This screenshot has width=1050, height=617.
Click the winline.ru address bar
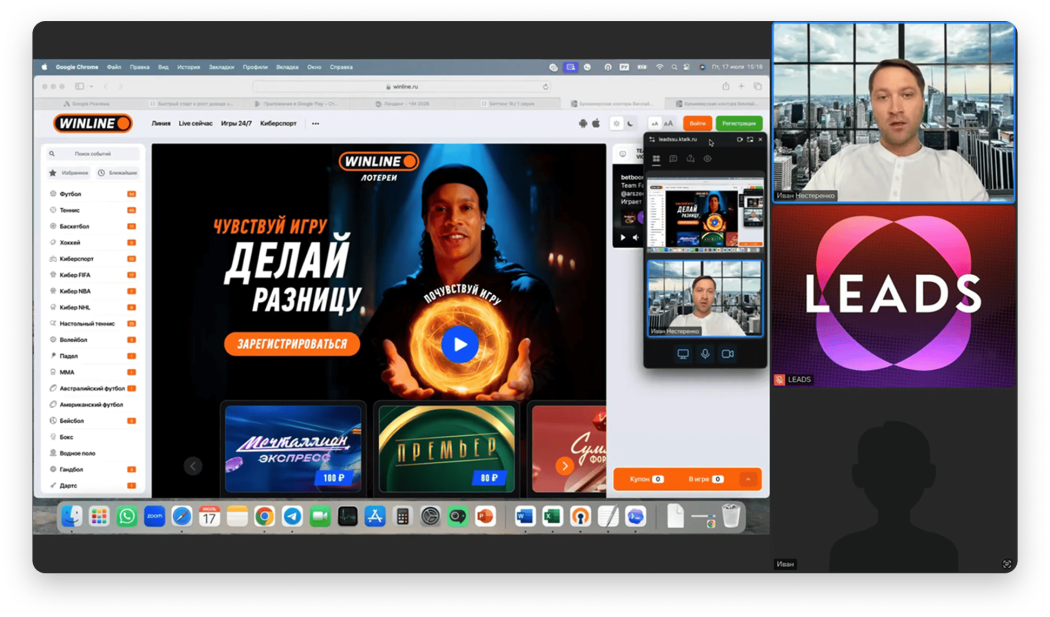(x=402, y=86)
